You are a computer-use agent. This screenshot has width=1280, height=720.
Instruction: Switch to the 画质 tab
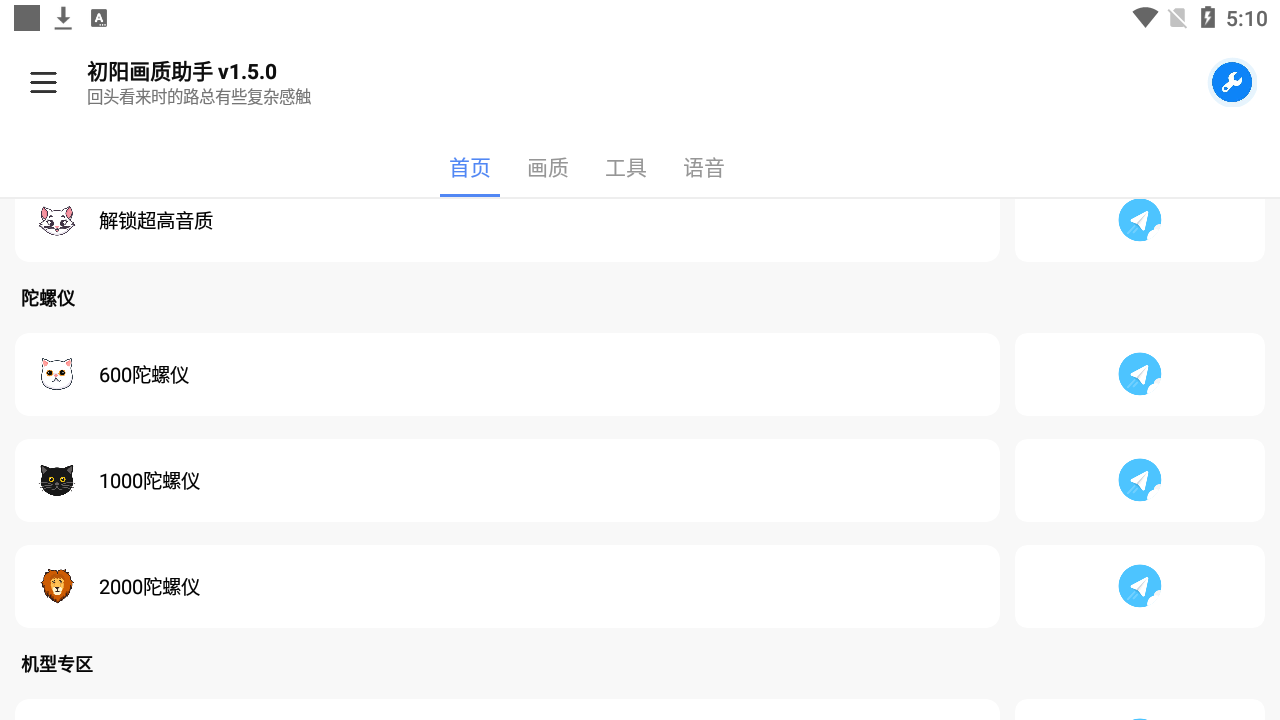[x=548, y=168]
